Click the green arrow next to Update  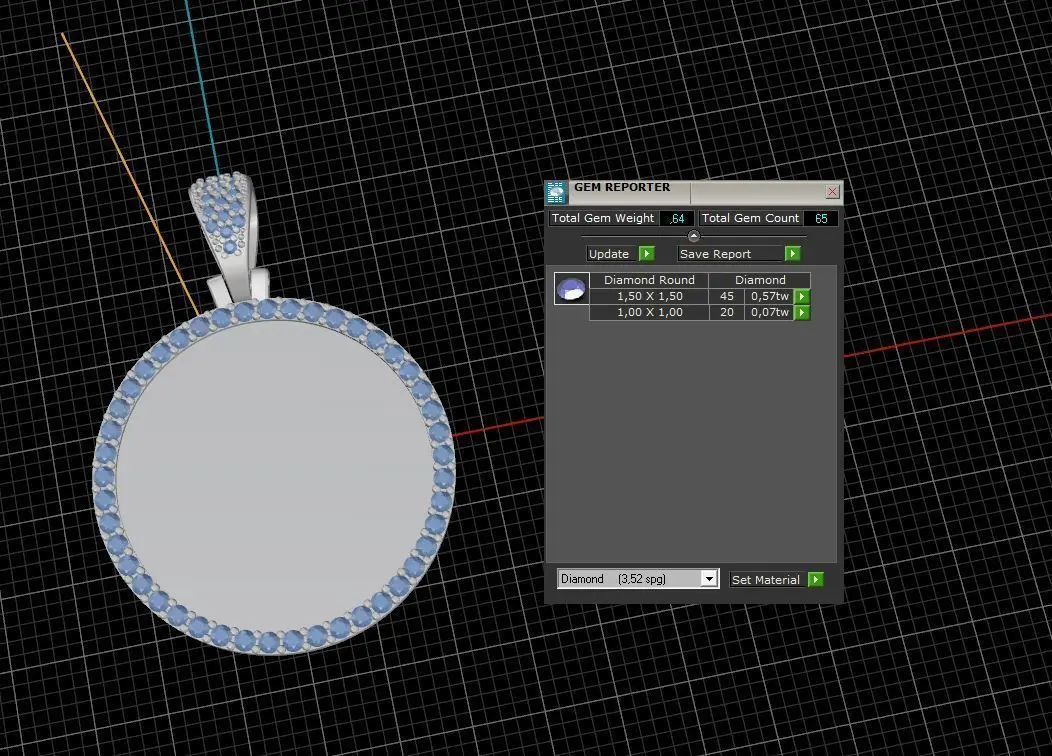[x=647, y=254]
